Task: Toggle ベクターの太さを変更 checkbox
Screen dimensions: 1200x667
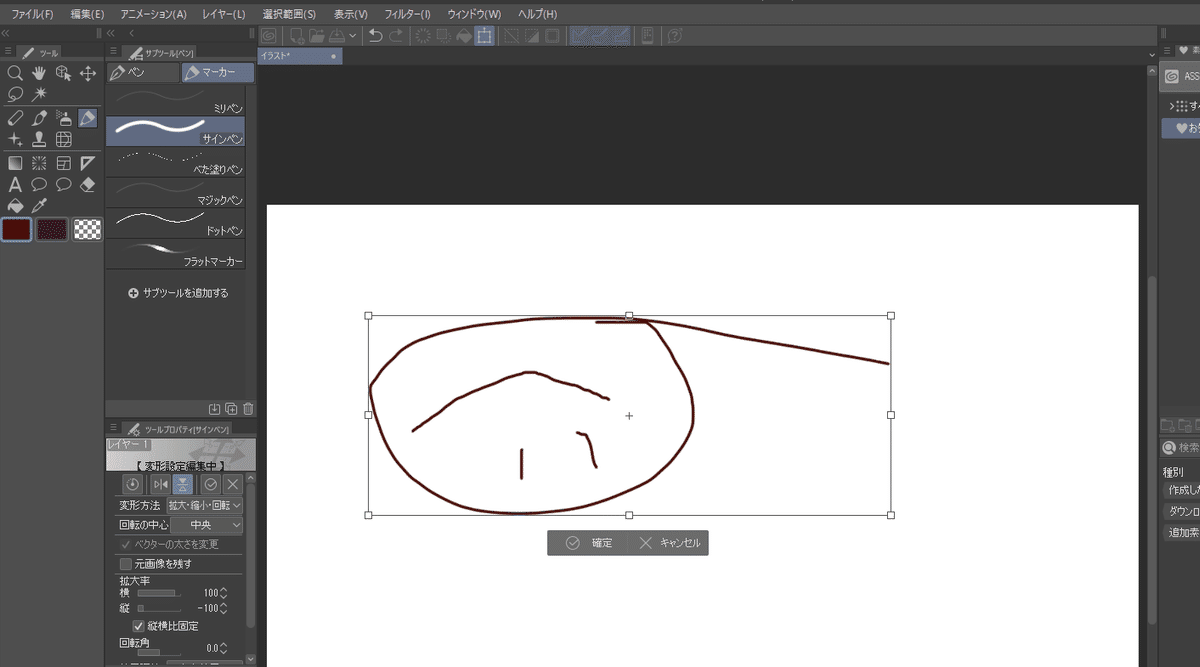Action: point(126,544)
